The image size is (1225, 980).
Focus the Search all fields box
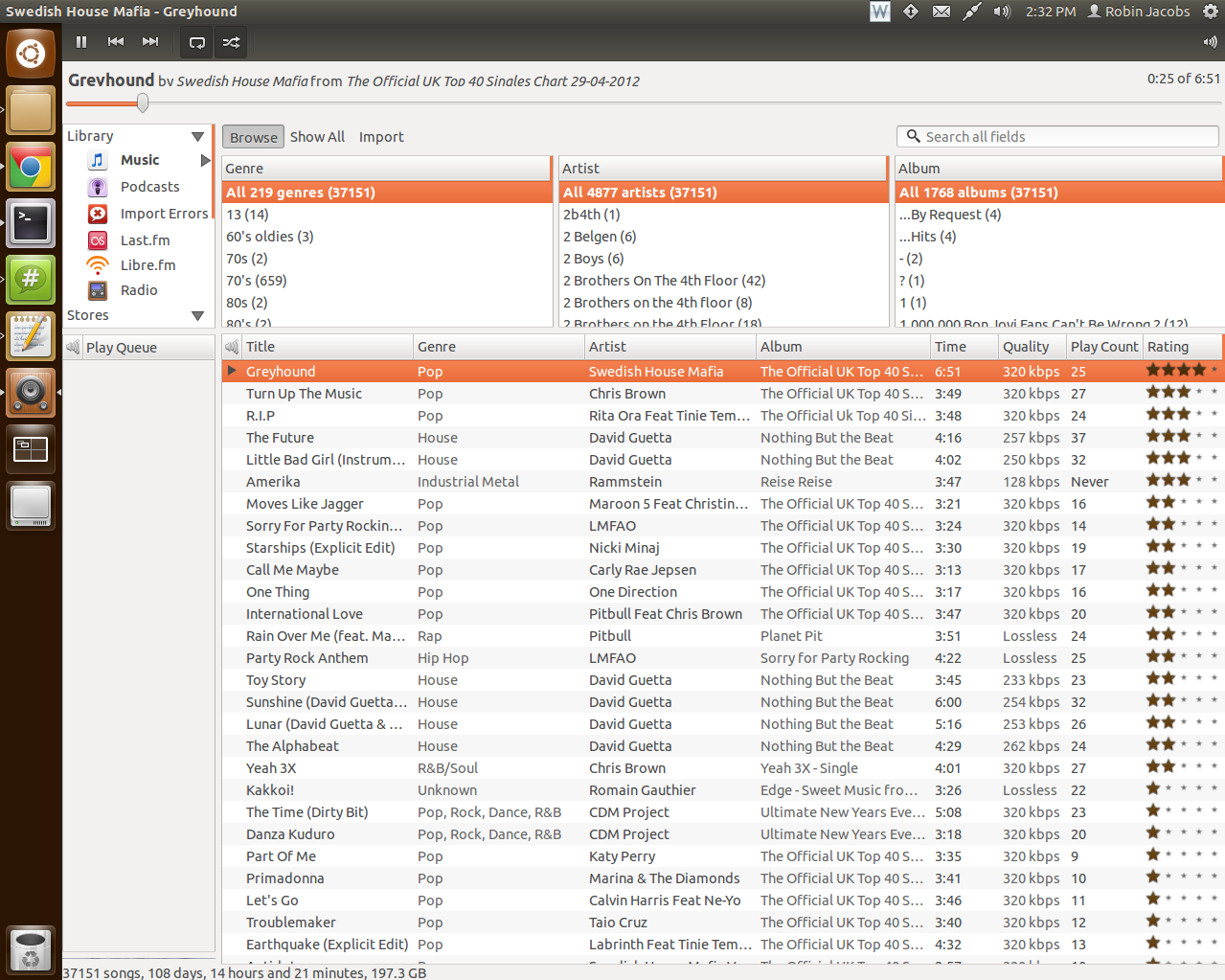[x=1057, y=137]
